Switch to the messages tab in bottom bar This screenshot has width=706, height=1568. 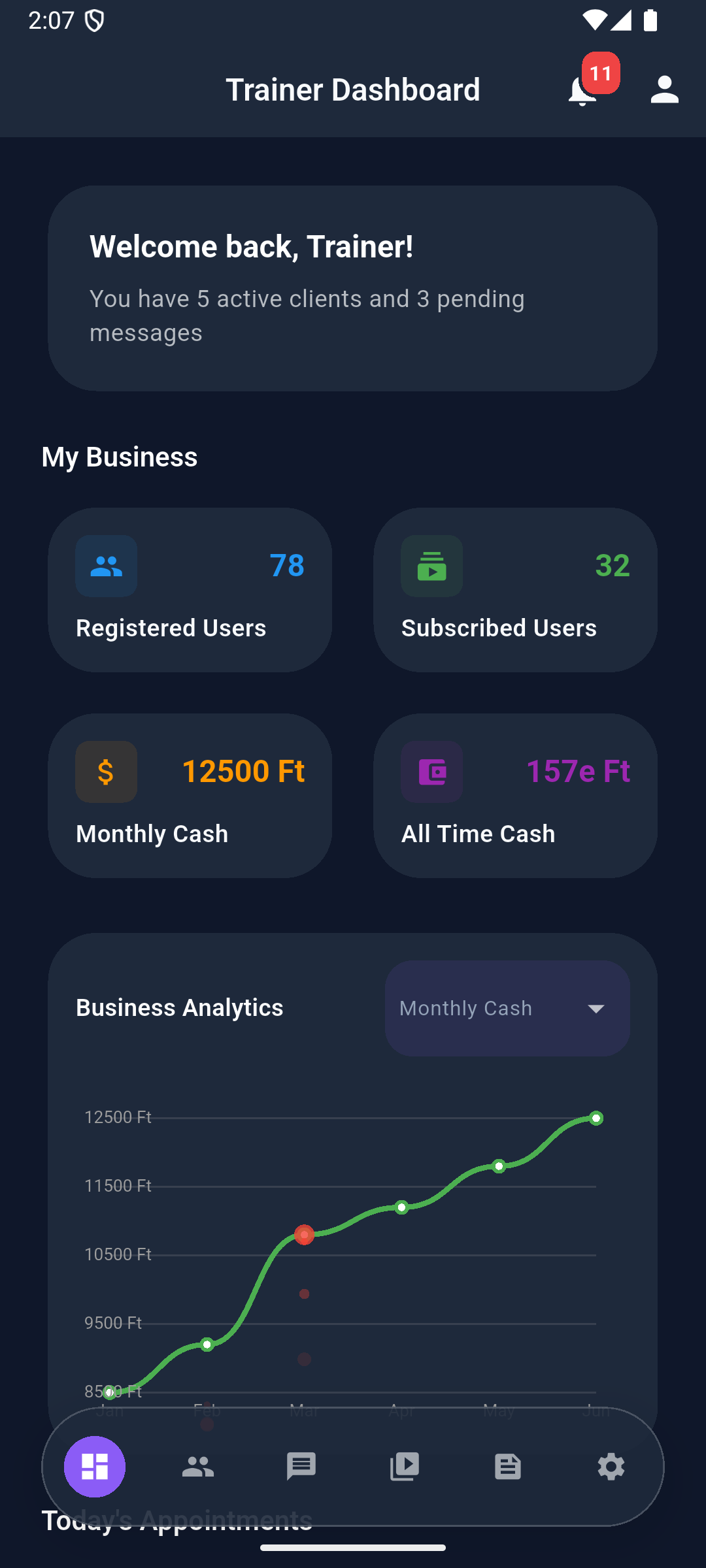[x=301, y=1467]
